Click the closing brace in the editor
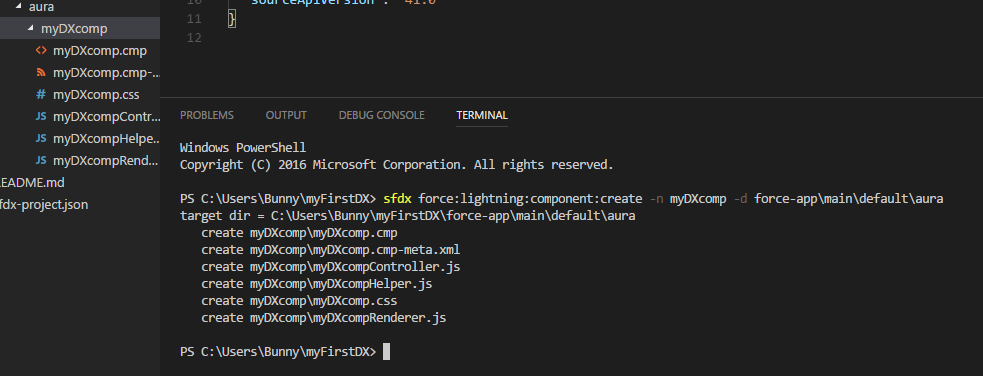The width and height of the screenshot is (983, 376). [x=232, y=19]
